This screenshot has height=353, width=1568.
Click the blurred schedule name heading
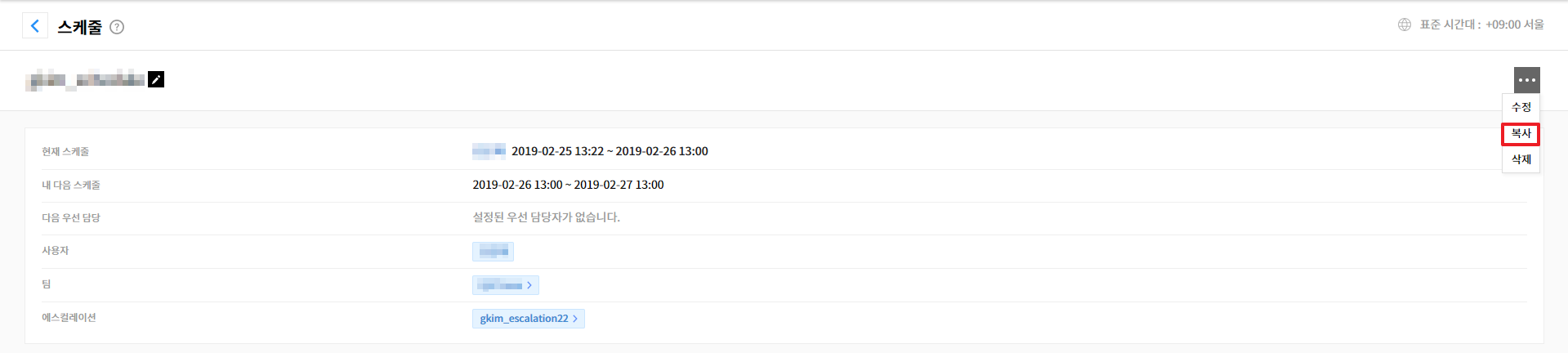[85, 80]
